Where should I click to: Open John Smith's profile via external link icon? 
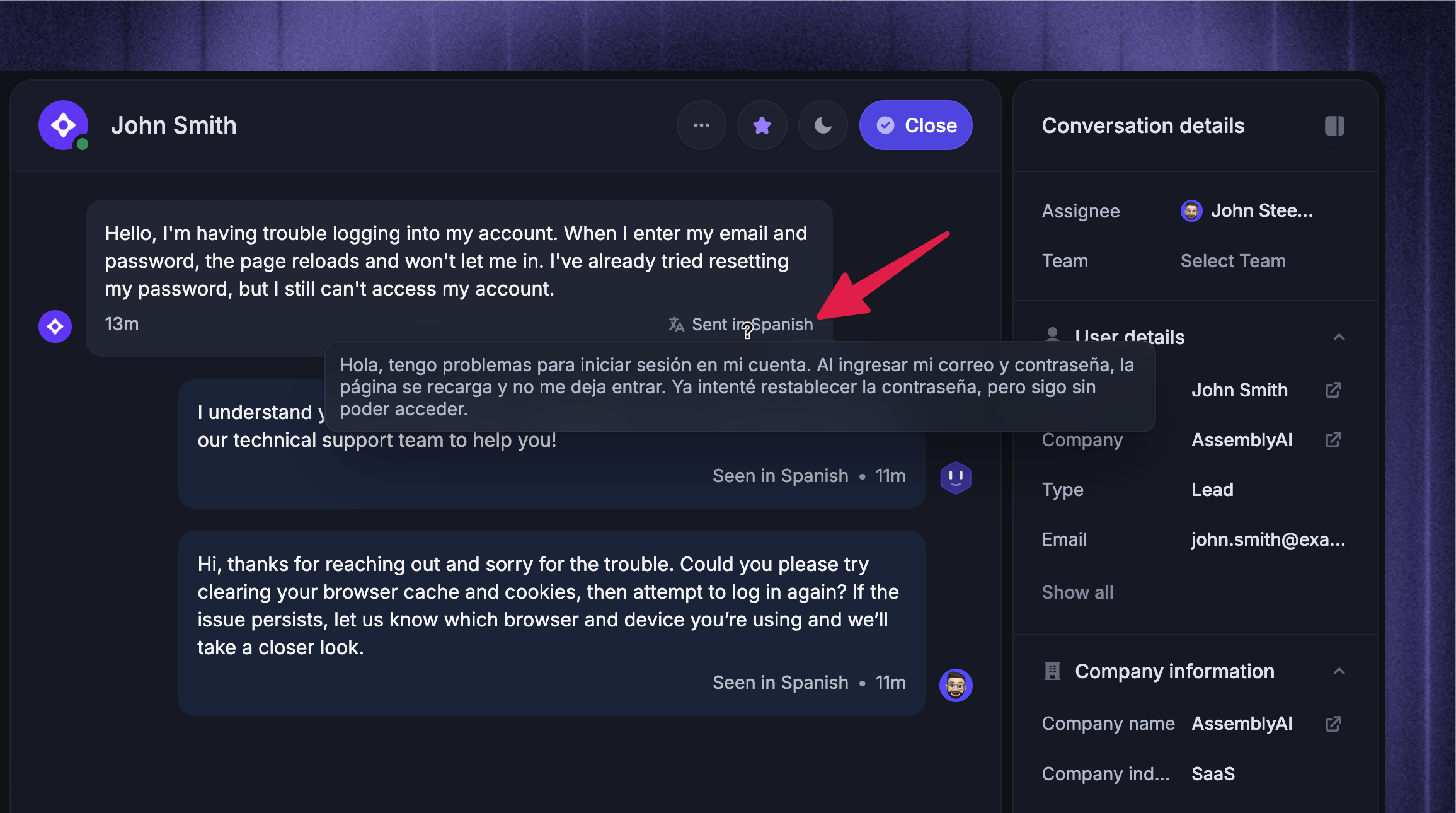click(x=1333, y=390)
